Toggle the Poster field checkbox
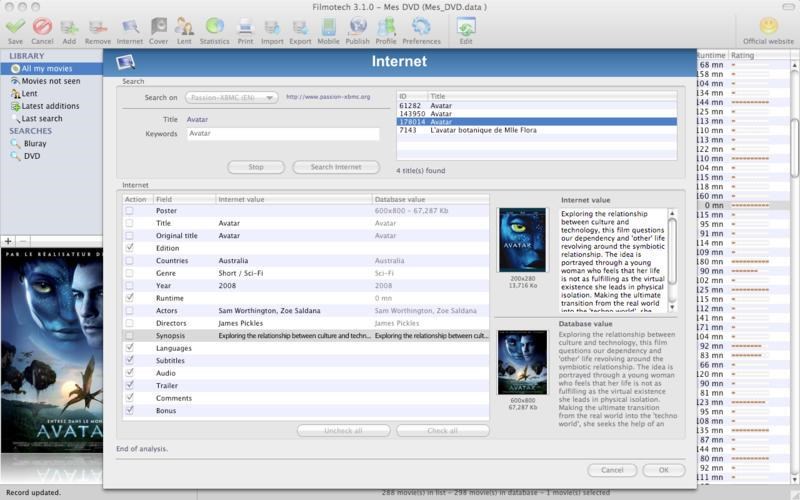Viewport: 800px width, 500px height. pos(130,210)
